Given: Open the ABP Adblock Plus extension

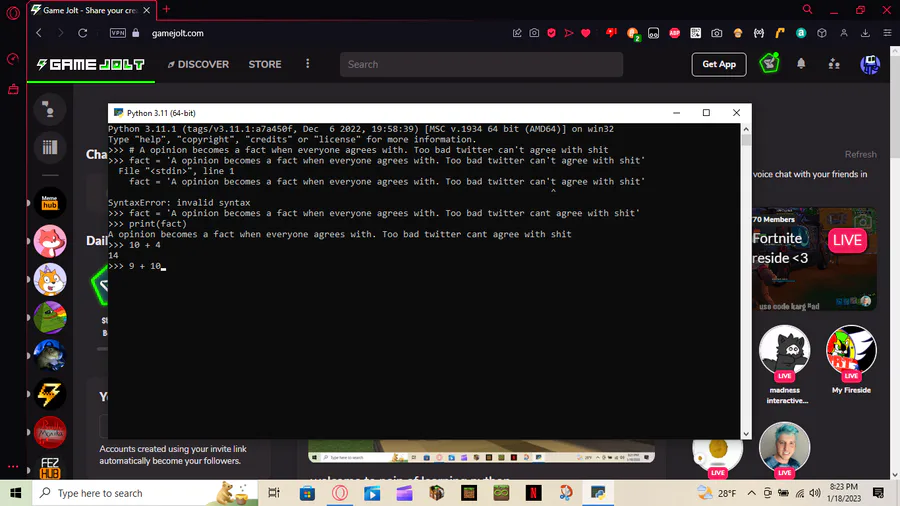Looking at the screenshot, I should pos(674,33).
